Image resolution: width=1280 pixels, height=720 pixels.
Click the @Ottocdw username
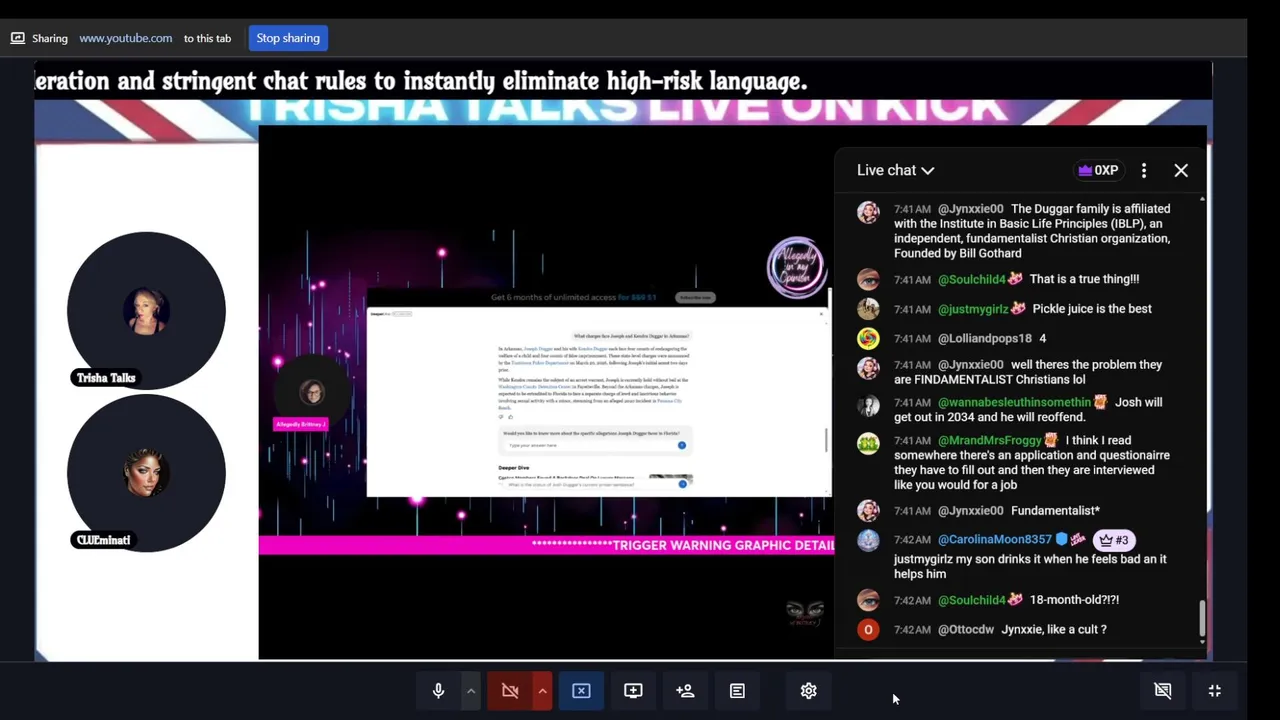tap(966, 630)
